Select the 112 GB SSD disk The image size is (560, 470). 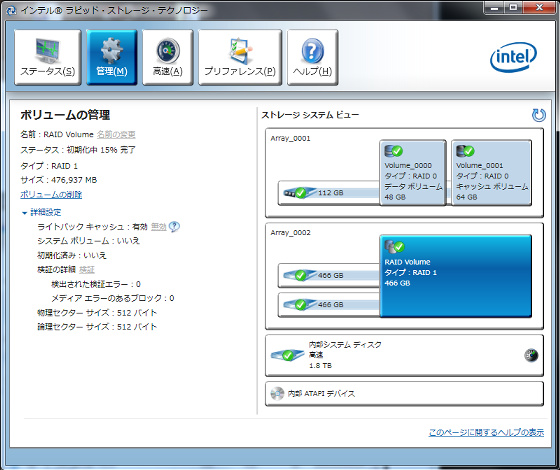[x=329, y=193]
